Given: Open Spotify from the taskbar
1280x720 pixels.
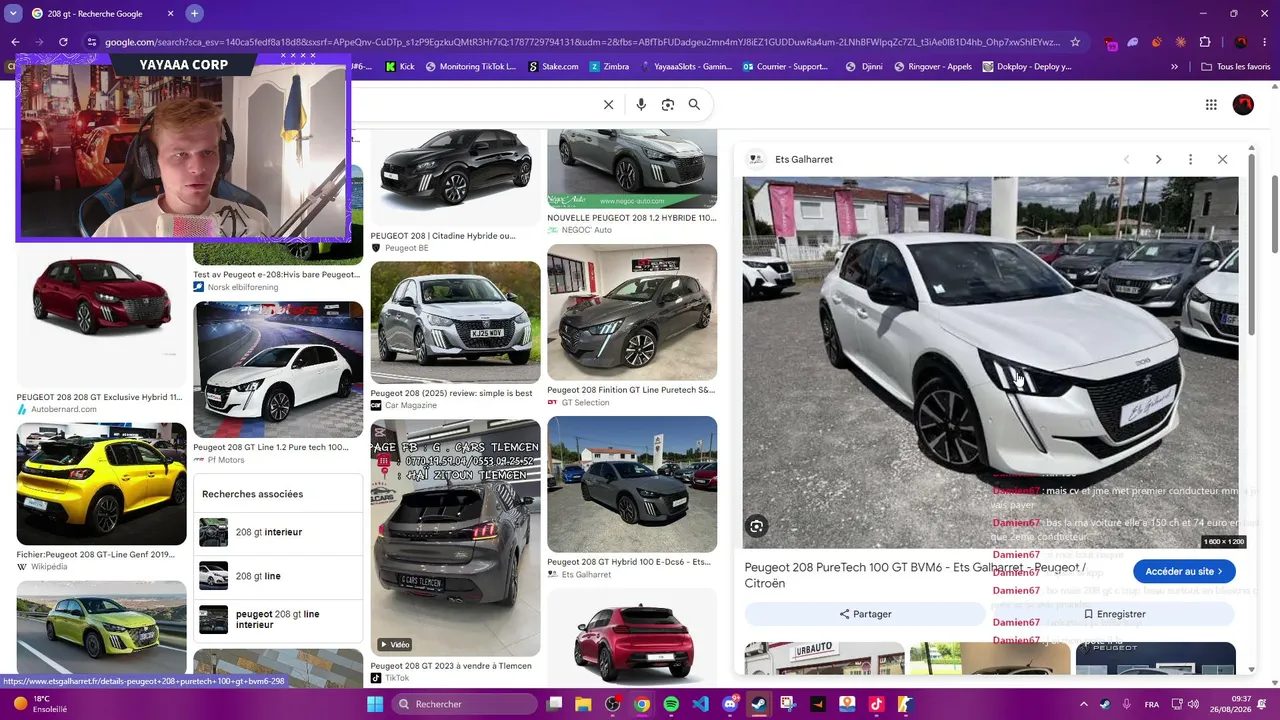Looking at the screenshot, I should [x=671, y=704].
